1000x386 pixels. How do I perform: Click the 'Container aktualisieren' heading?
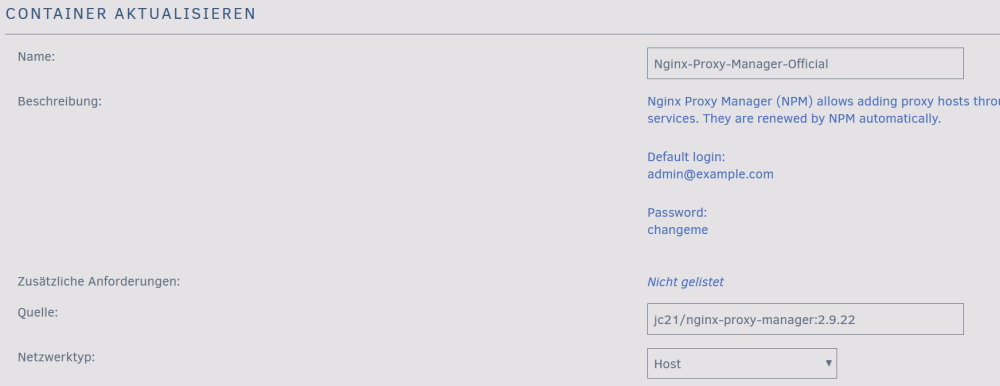[131, 13]
